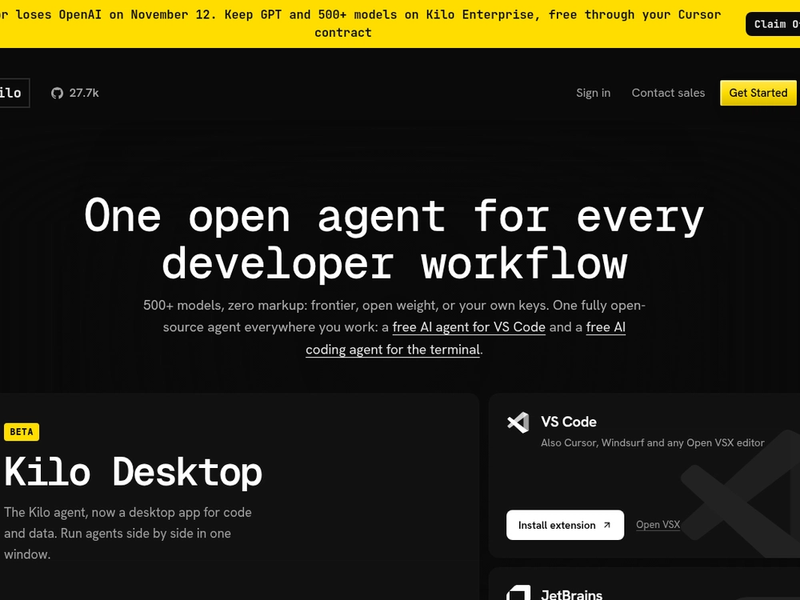Open the Contact sales link
The image size is (800, 600).
click(668, 93)
